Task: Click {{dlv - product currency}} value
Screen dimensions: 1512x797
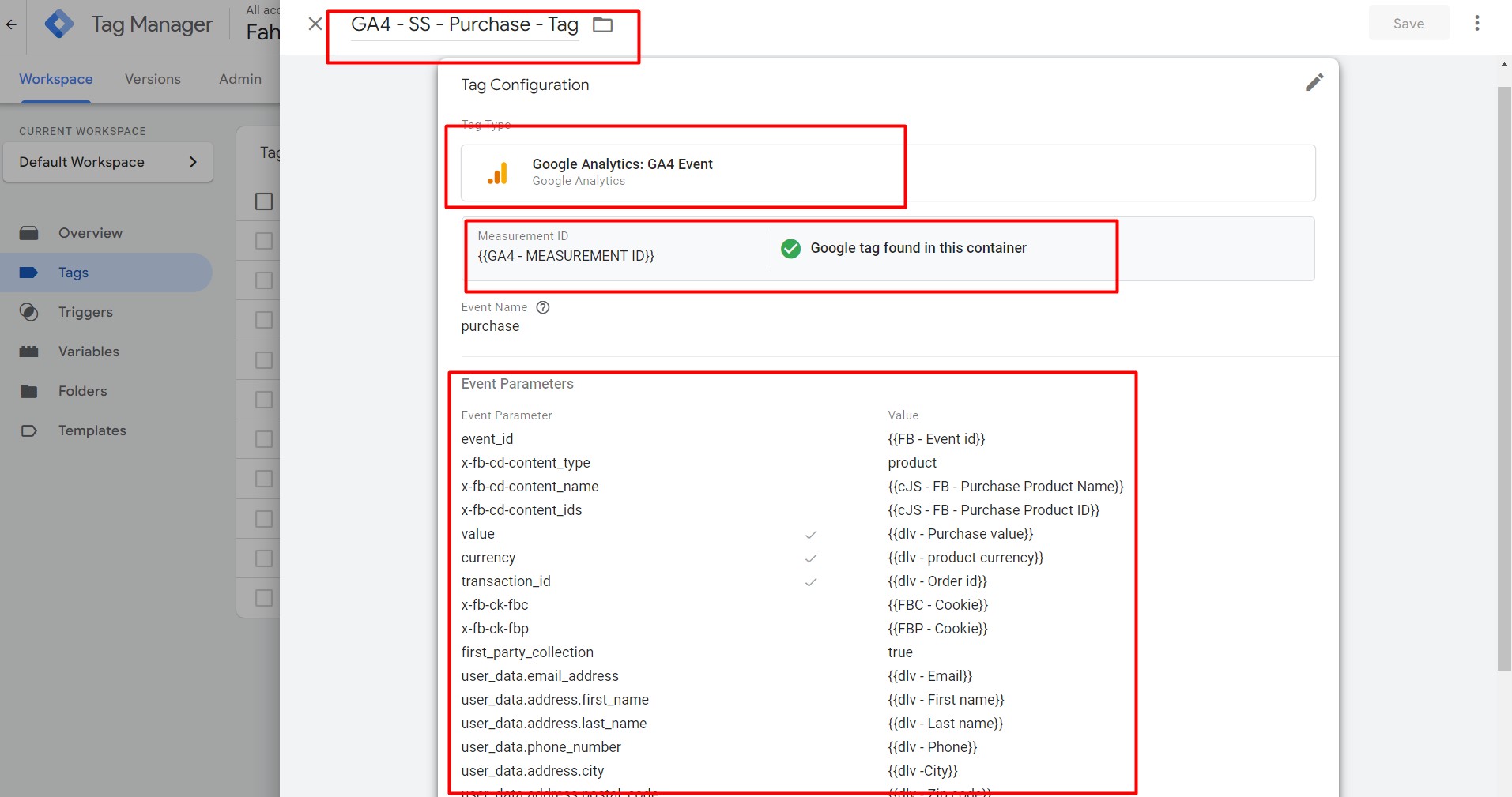Action: [x=966, y=558]
